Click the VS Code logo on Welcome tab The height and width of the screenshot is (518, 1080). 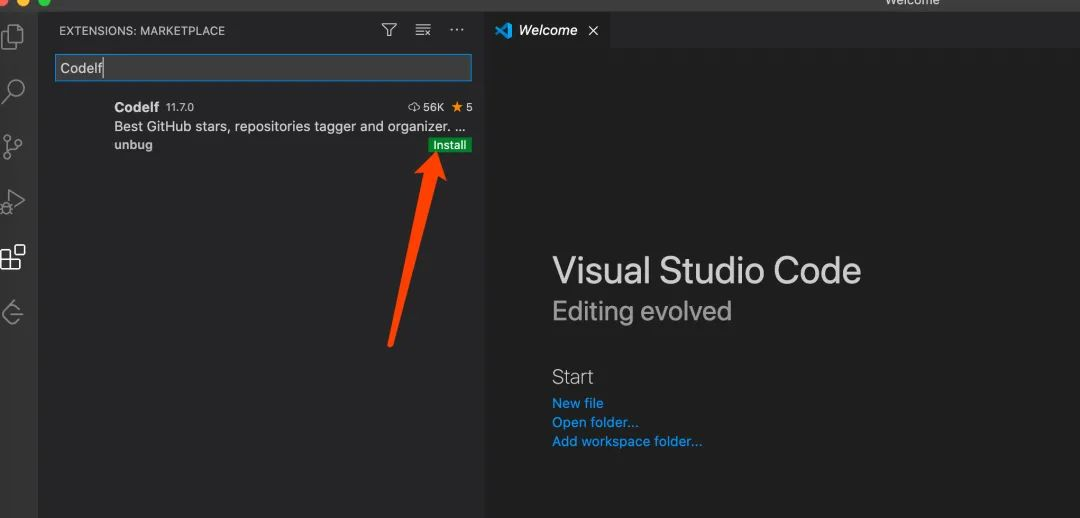coord(503,30)
